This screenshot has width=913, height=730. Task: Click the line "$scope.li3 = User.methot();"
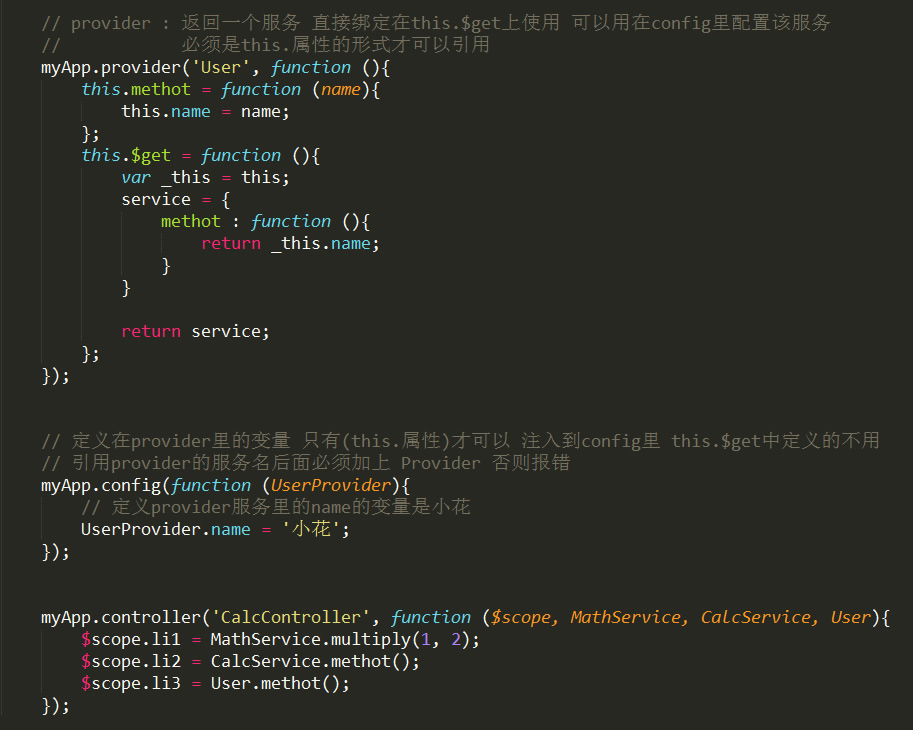215,683
